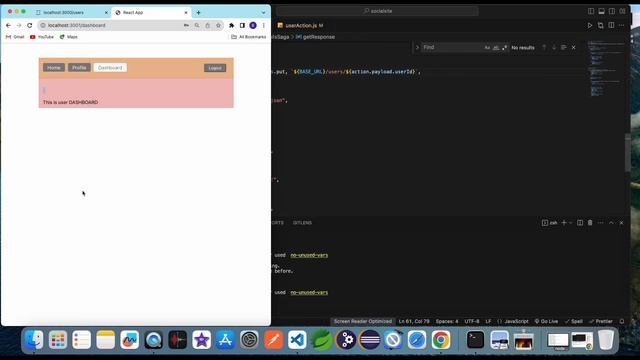Switch to the localhost:3000/users tab
This screenshot has height=360, width=640.
pos(63,13)
